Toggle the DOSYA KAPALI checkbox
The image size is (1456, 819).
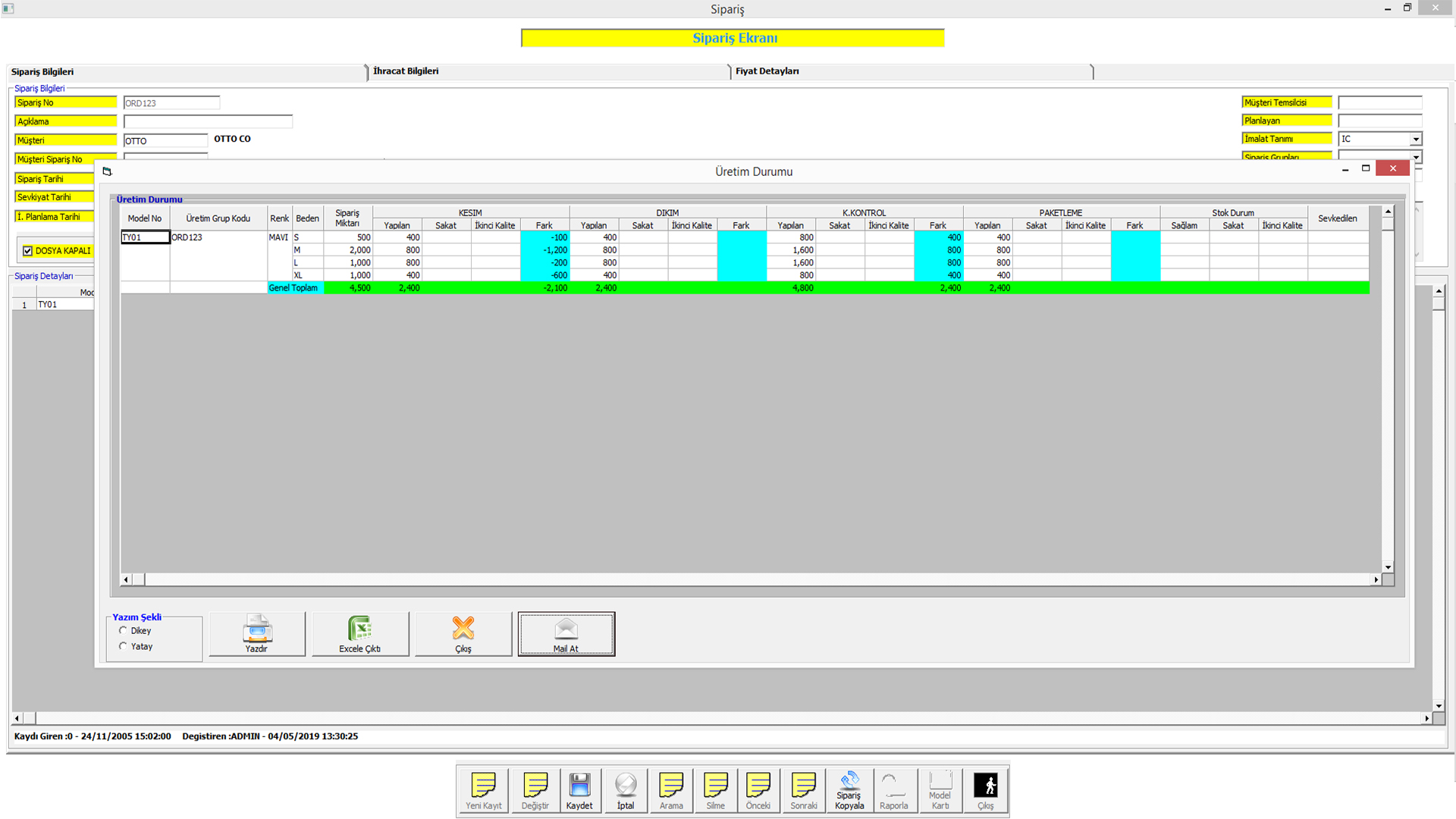click(x=28, y=251)
